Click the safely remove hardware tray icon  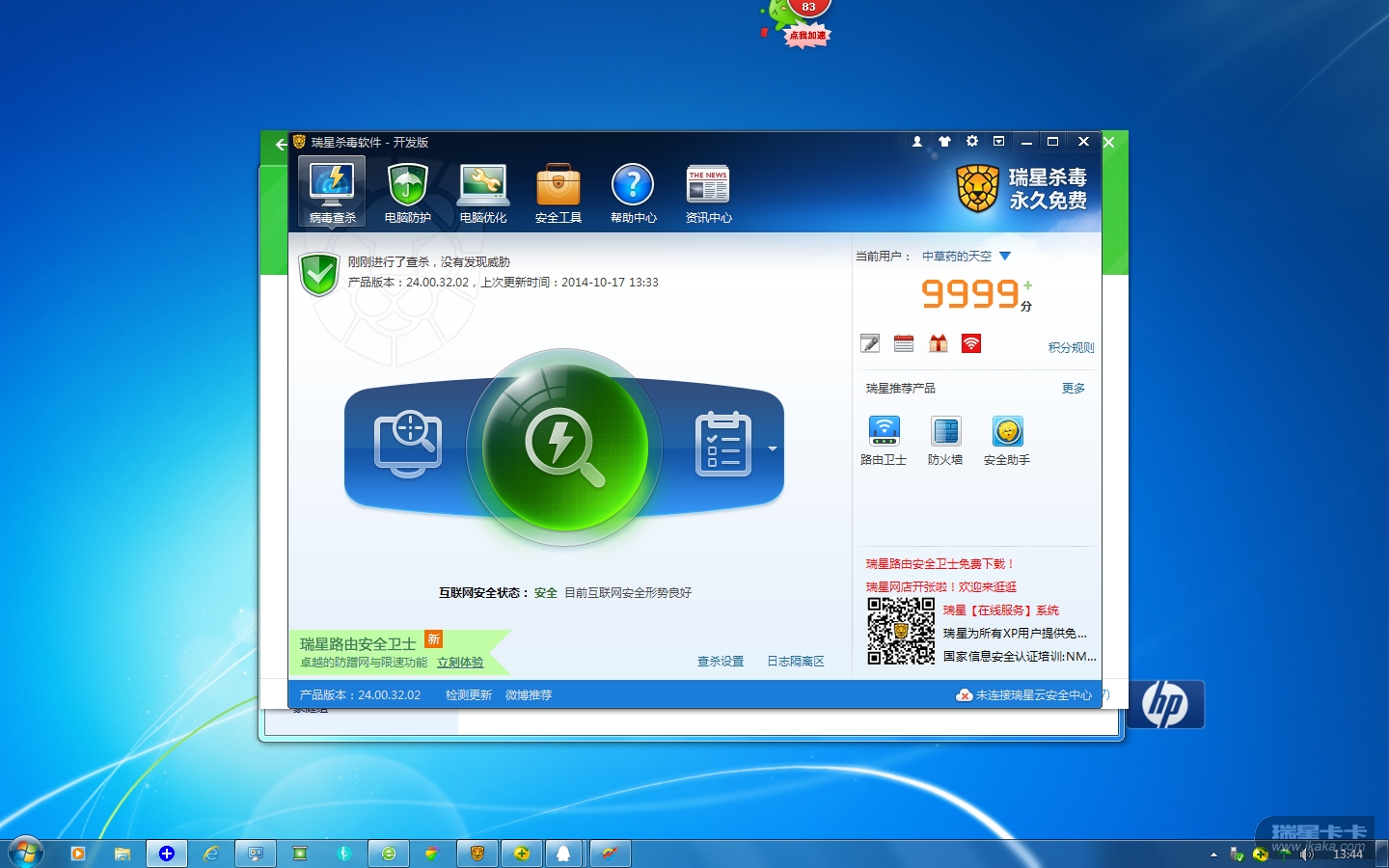click(1238, 854)
